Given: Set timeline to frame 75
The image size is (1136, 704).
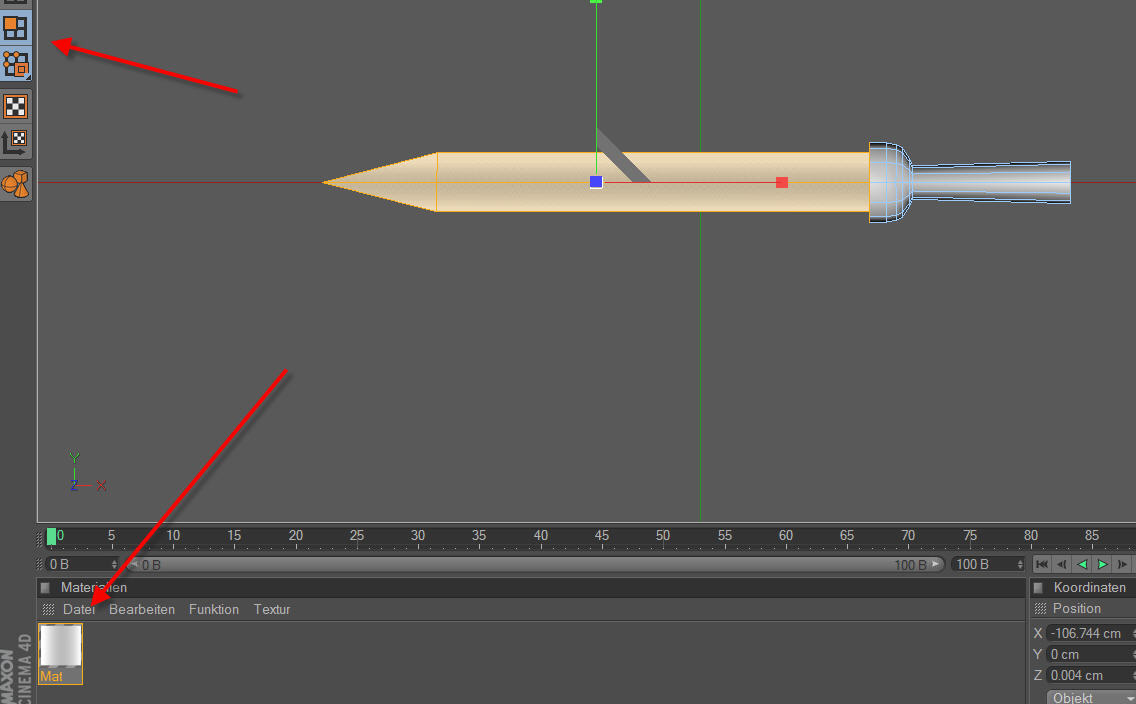Looking at the screenshot, I should (969, 536).
